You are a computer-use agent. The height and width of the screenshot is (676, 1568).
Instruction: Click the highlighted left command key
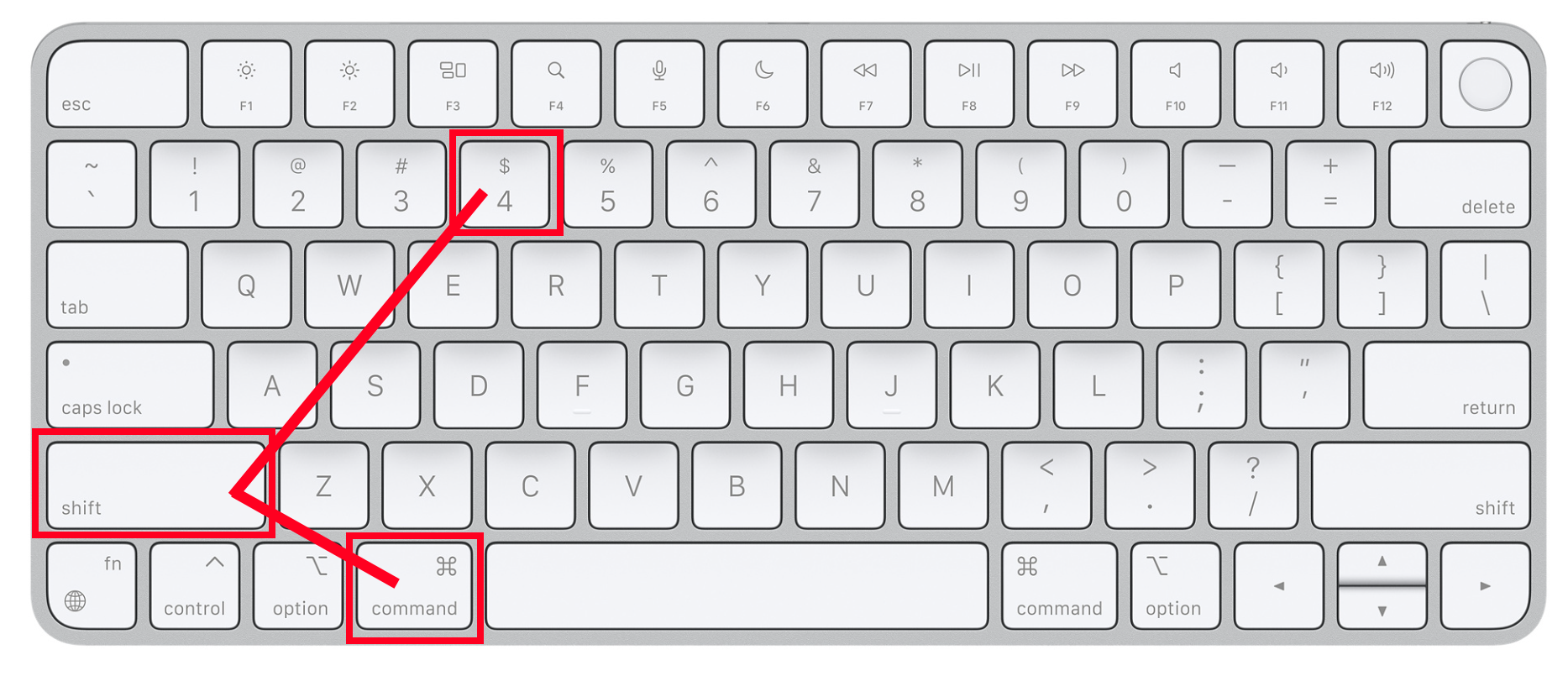pos(415,586)
